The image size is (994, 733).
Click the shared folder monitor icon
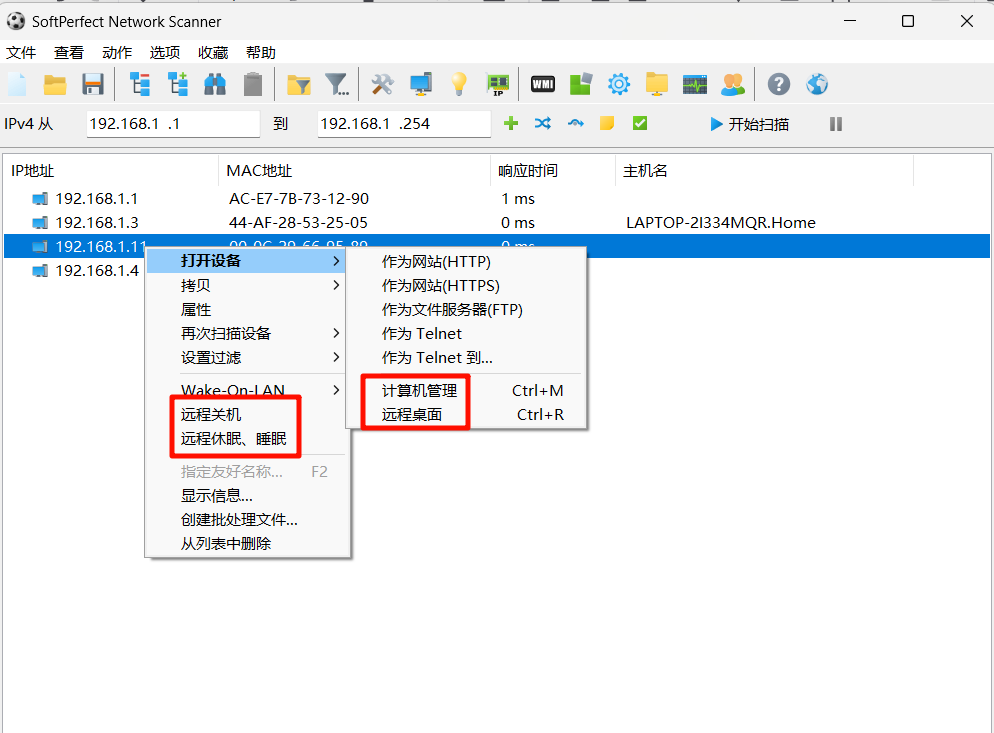[x=657, y=84]
